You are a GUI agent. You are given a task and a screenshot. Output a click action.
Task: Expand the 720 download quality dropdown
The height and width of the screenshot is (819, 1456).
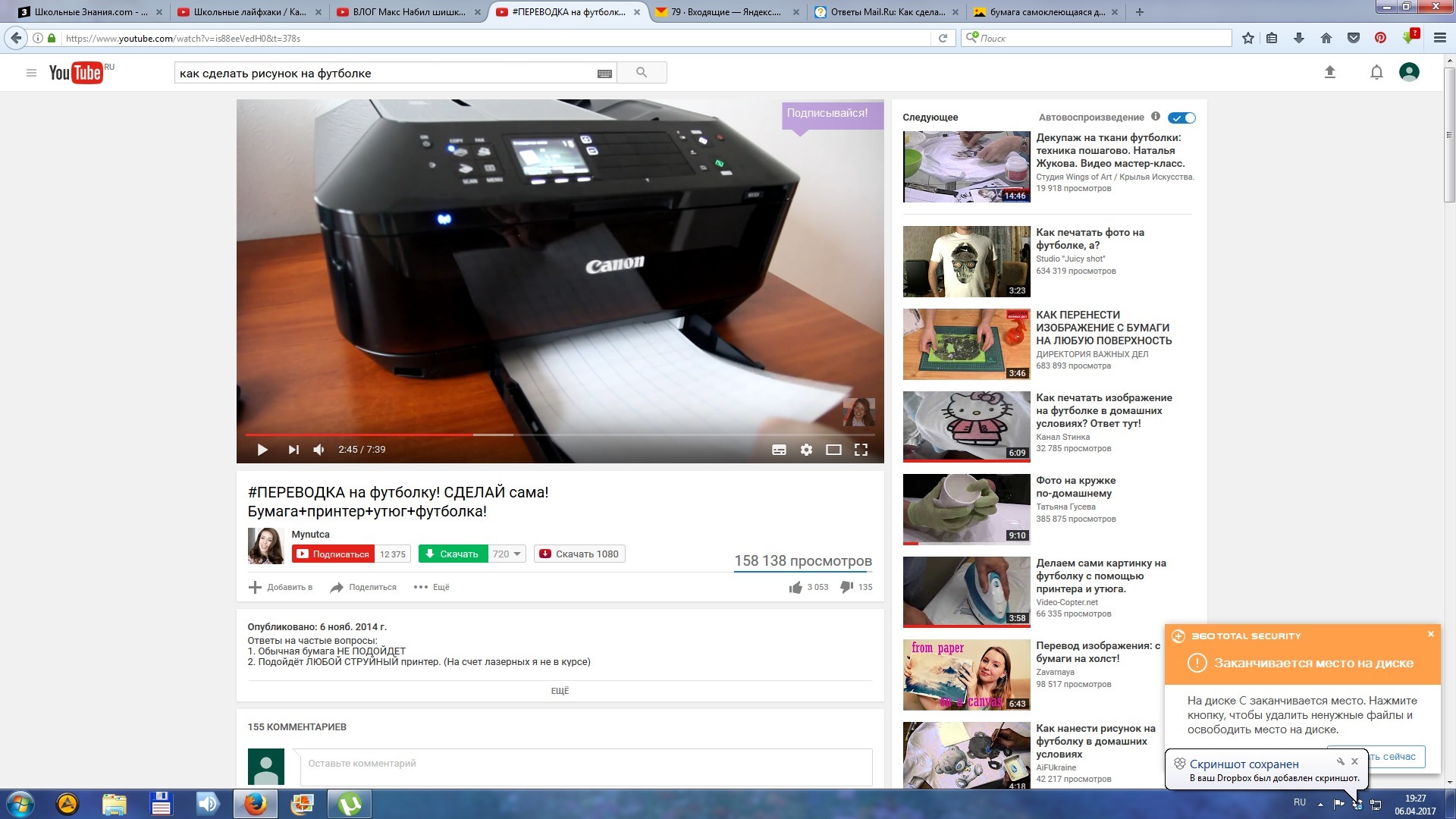point(507,554)
